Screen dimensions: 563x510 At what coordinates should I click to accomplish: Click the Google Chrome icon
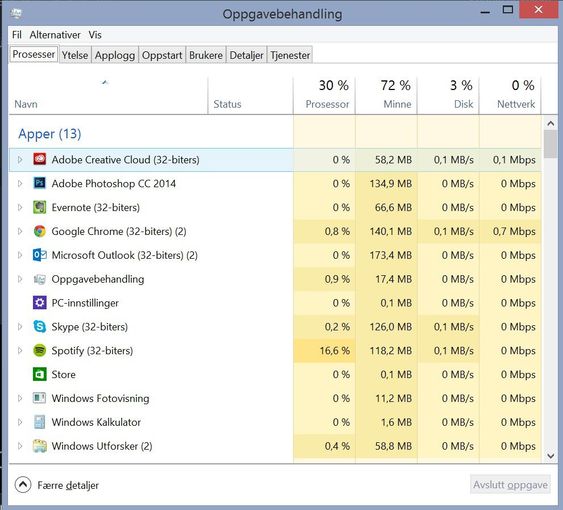click(39, 231)
